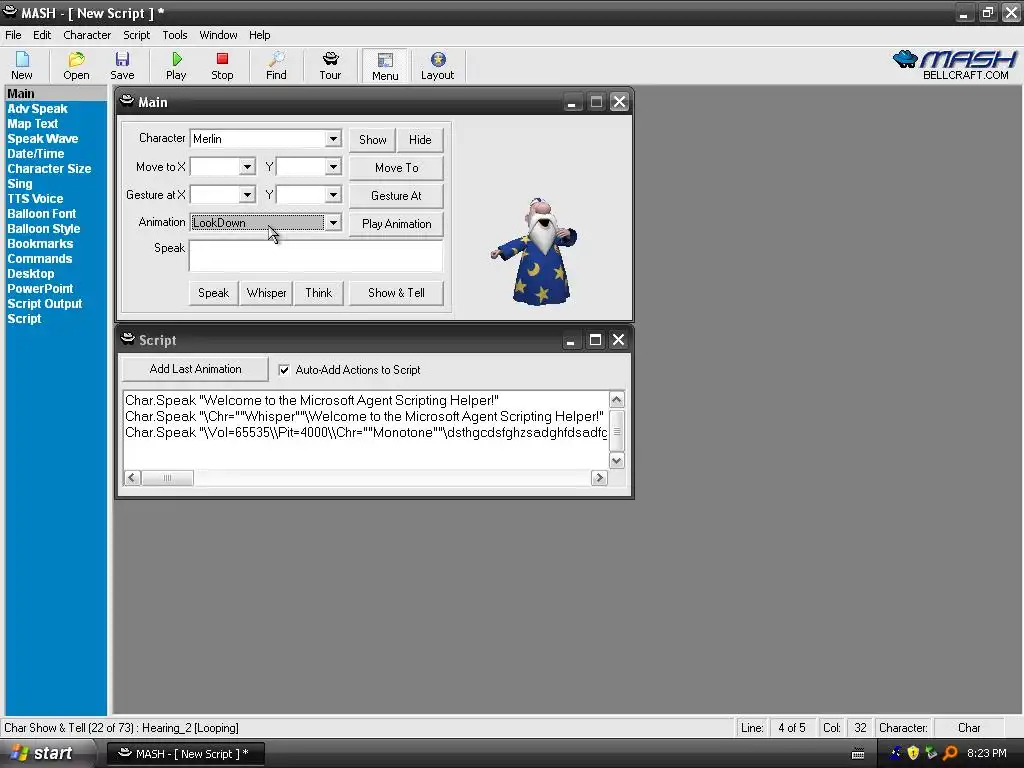This screenshot has height=768, width=1024.
Task: Select Map Text in the sidebar
Action: [33, 123]
